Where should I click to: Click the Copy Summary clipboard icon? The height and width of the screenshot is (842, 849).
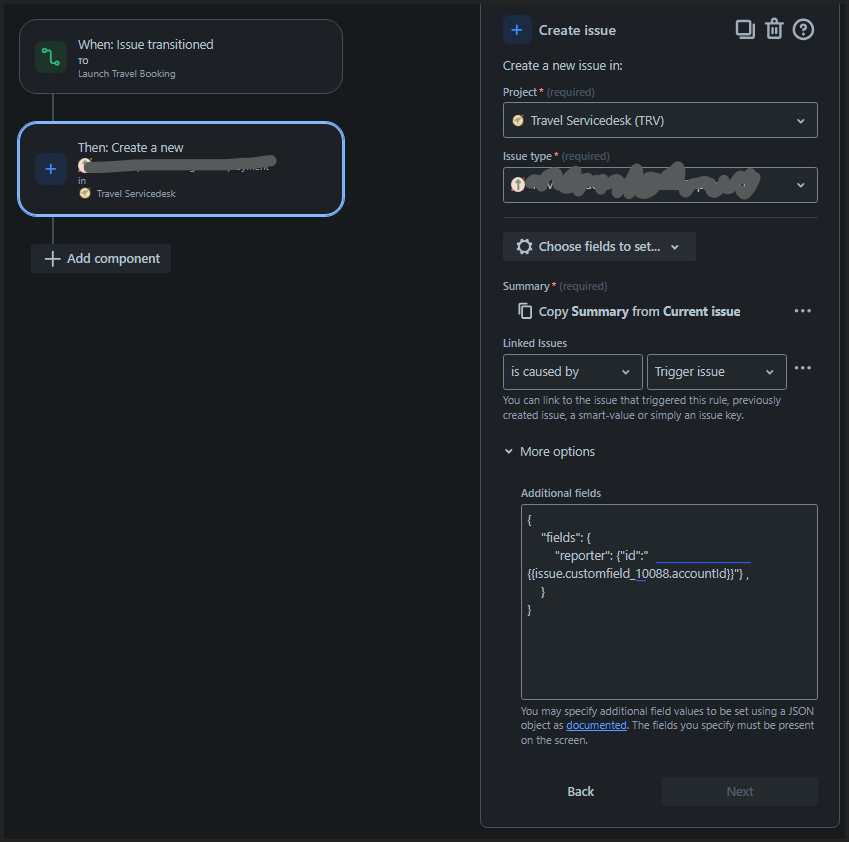(525, 311)
